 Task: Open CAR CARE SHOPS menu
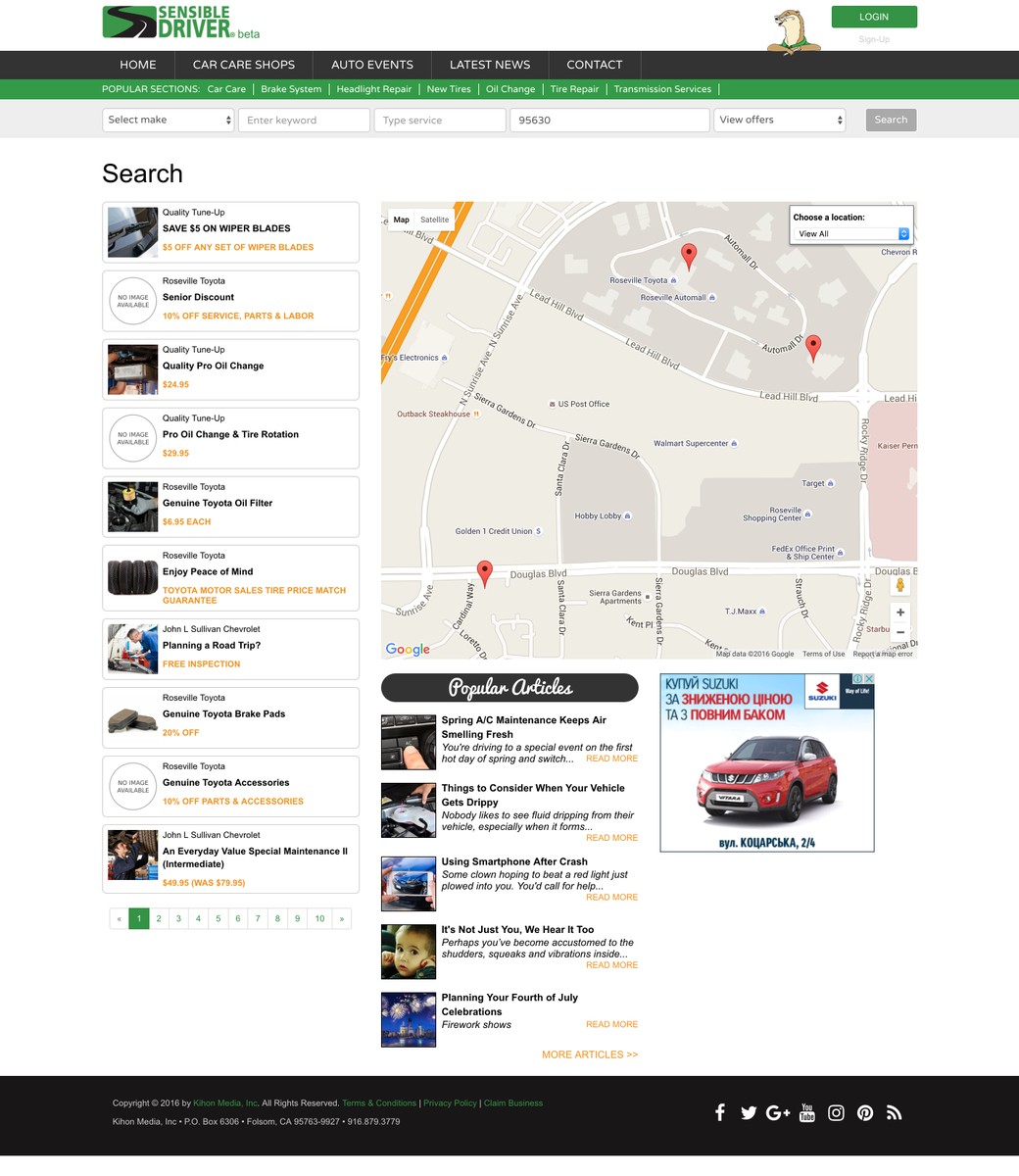pos(244,65)
